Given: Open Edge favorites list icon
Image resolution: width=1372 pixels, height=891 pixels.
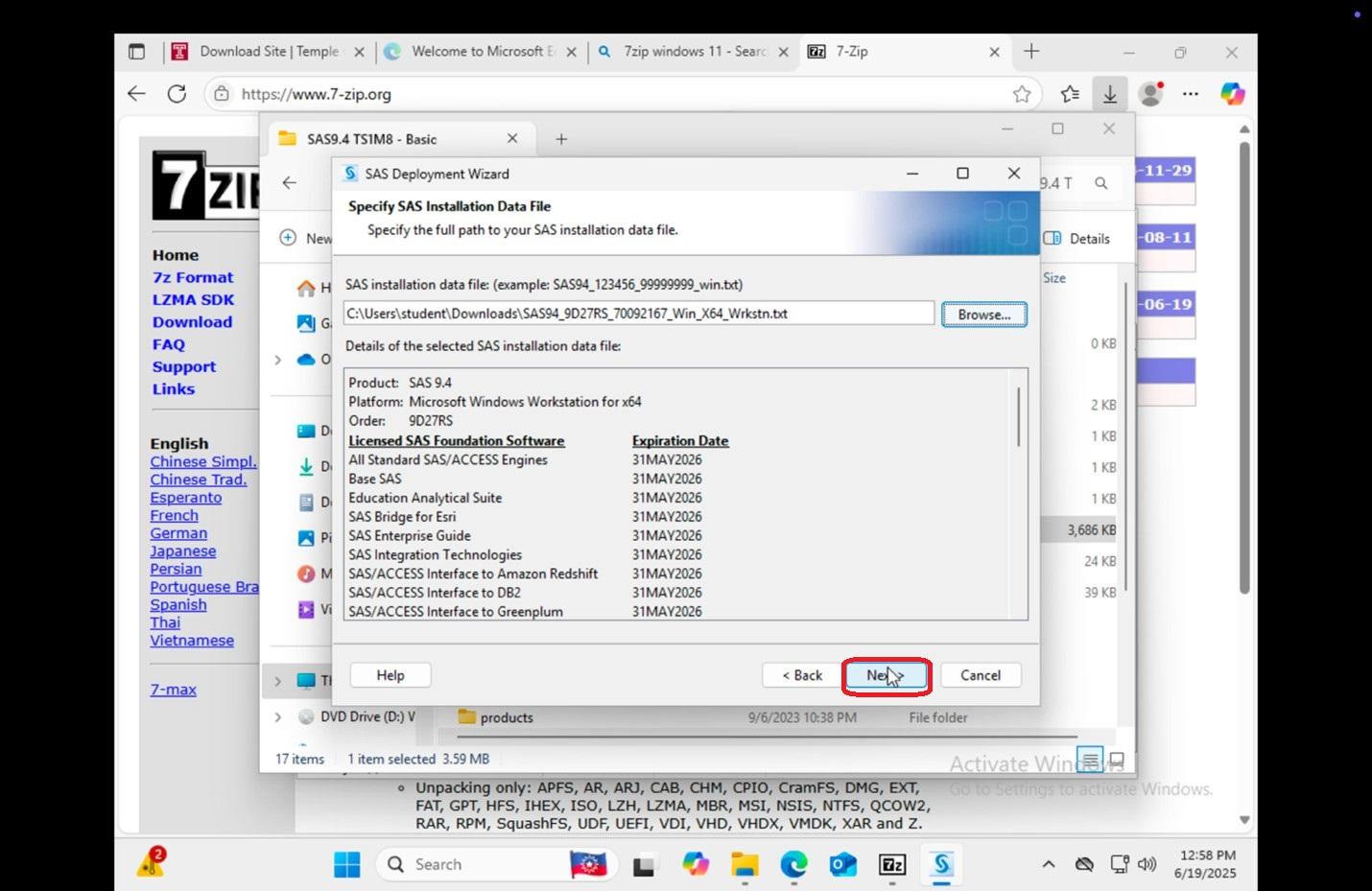Looking at the screenshot, I should click(x=1070, y=94).
